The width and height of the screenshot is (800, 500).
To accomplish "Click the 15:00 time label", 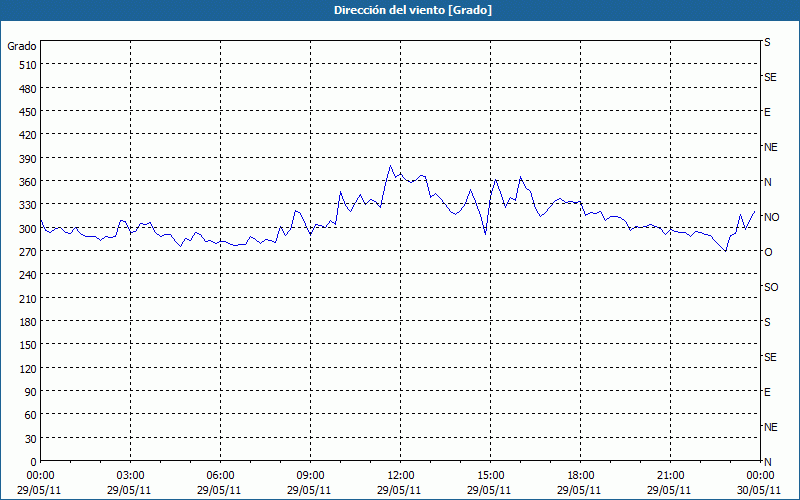I will pos(490,476).
